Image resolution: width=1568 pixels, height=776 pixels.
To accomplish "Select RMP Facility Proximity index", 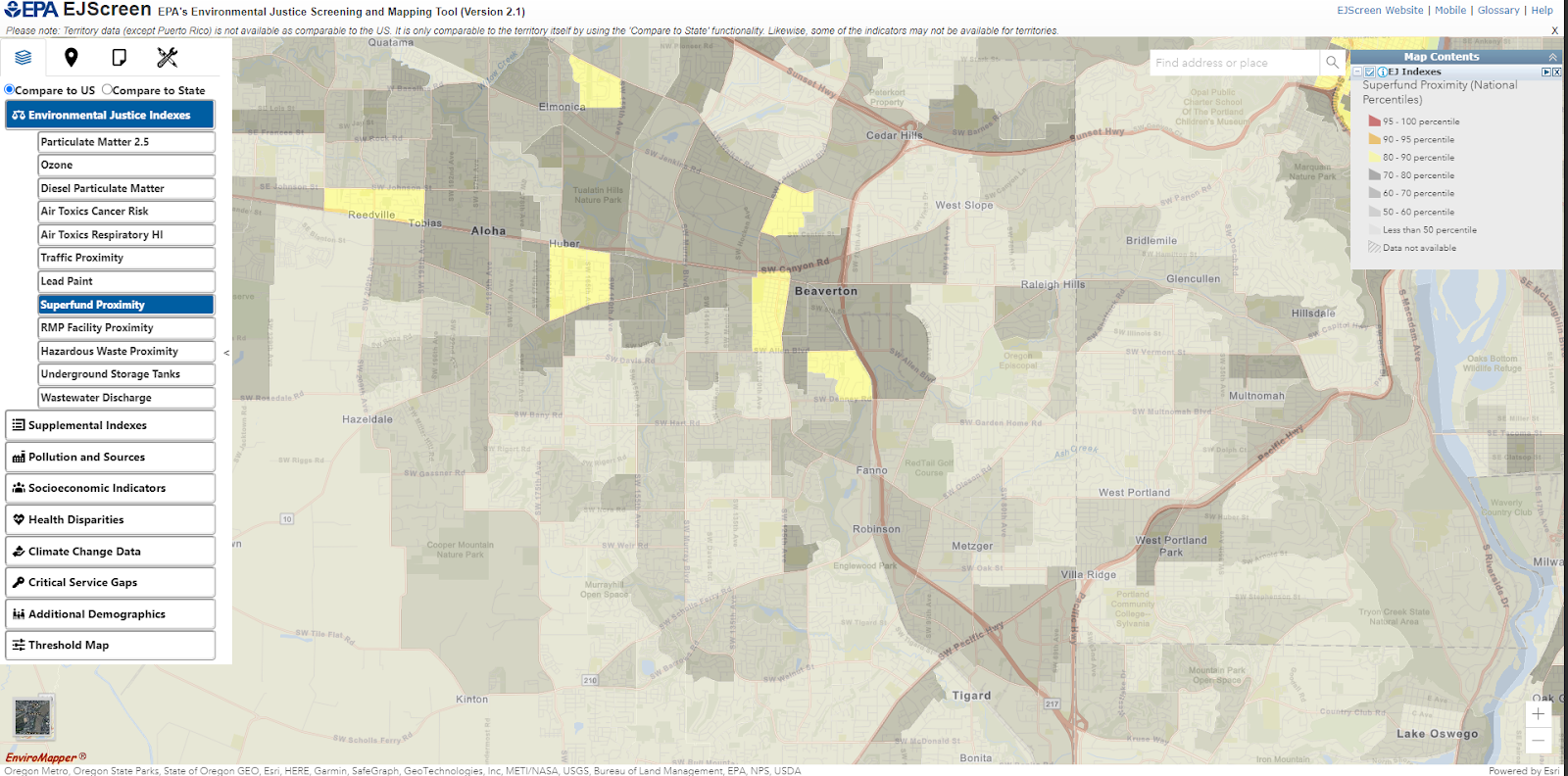I will (x=126, y=327).
